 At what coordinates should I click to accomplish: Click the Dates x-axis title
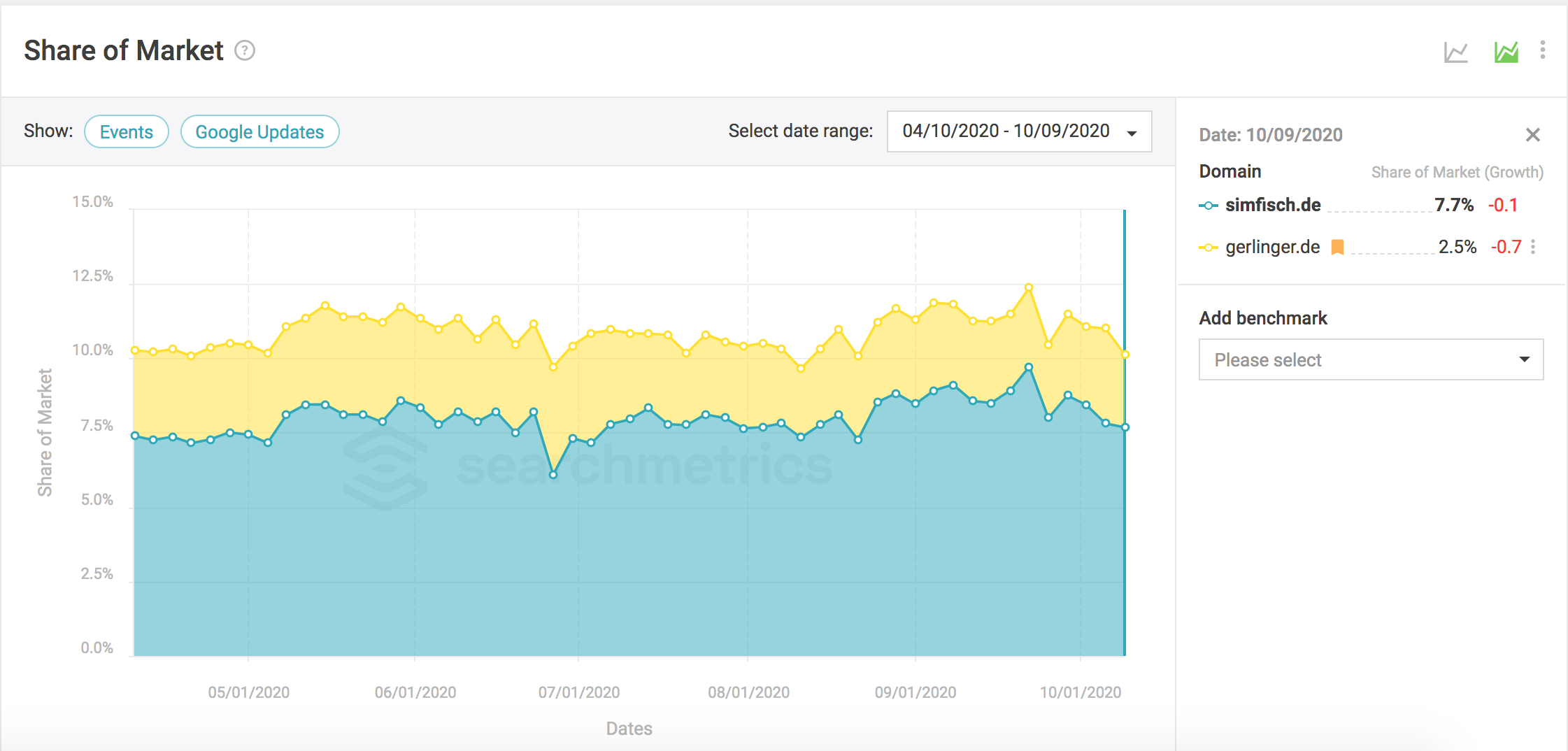point(629,729)
